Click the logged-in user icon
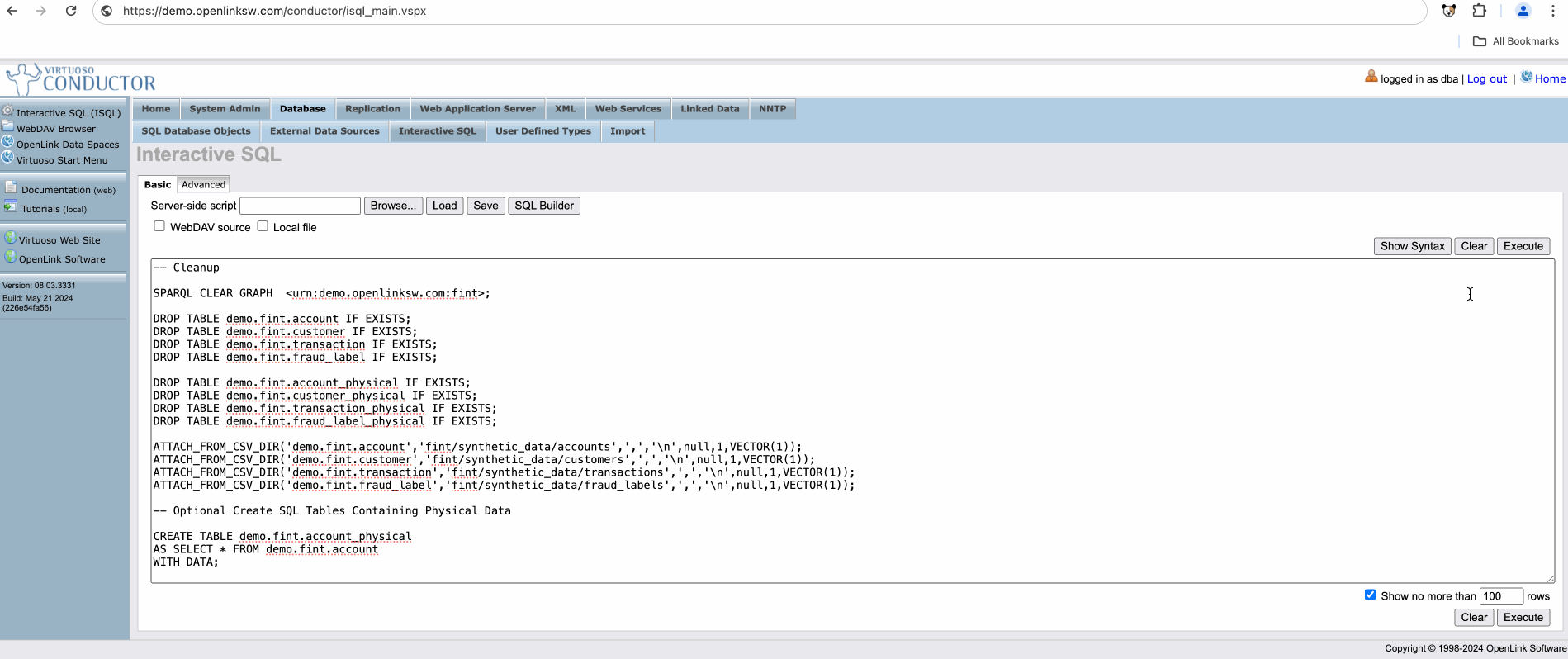The height and width of the screenshot is (659, 1568). [1371, 77]
